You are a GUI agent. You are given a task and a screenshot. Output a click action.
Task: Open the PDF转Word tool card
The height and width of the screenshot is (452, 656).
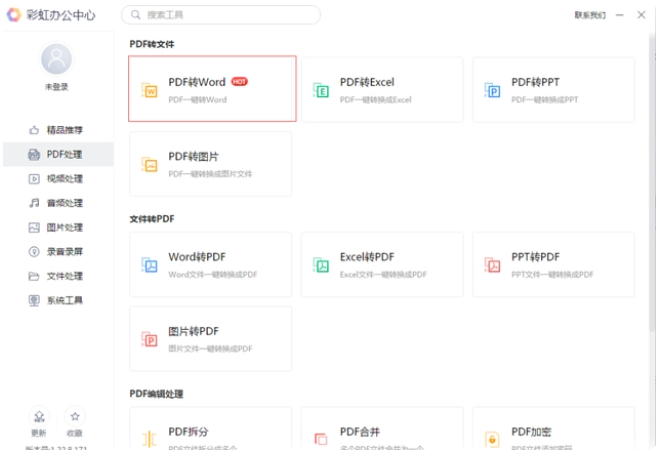[212, 89]
